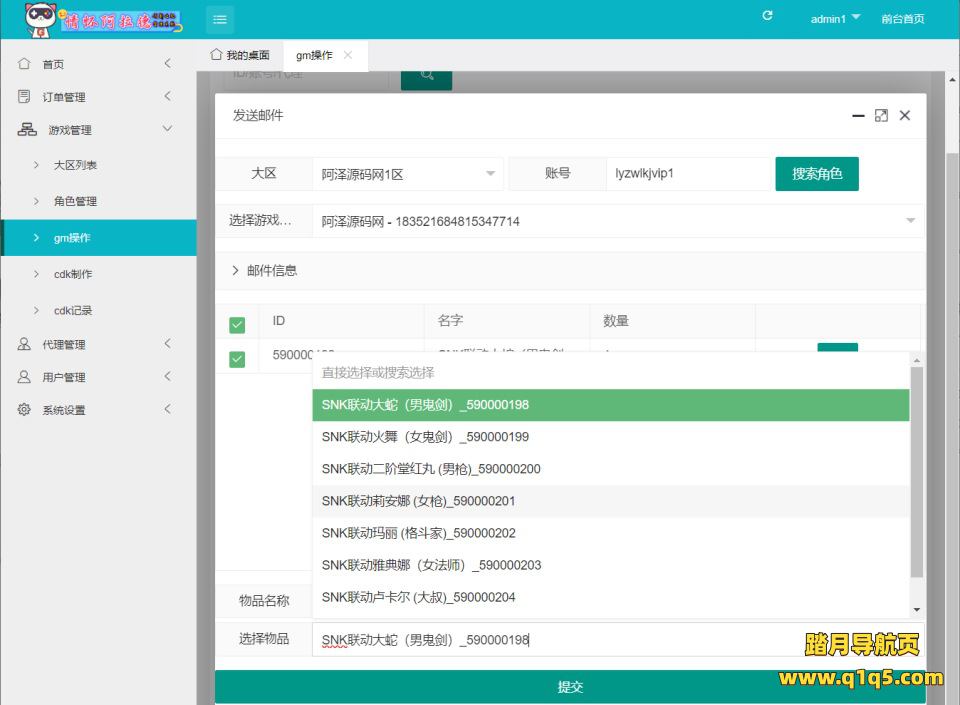
Task: Close the gm操作 tab with X icon
Action: (348, 56)
